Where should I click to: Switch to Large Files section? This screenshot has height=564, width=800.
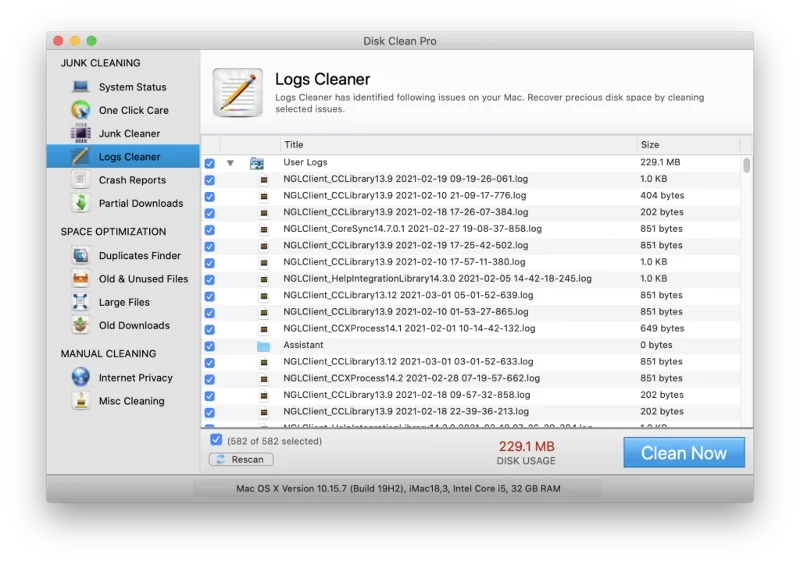124,302
